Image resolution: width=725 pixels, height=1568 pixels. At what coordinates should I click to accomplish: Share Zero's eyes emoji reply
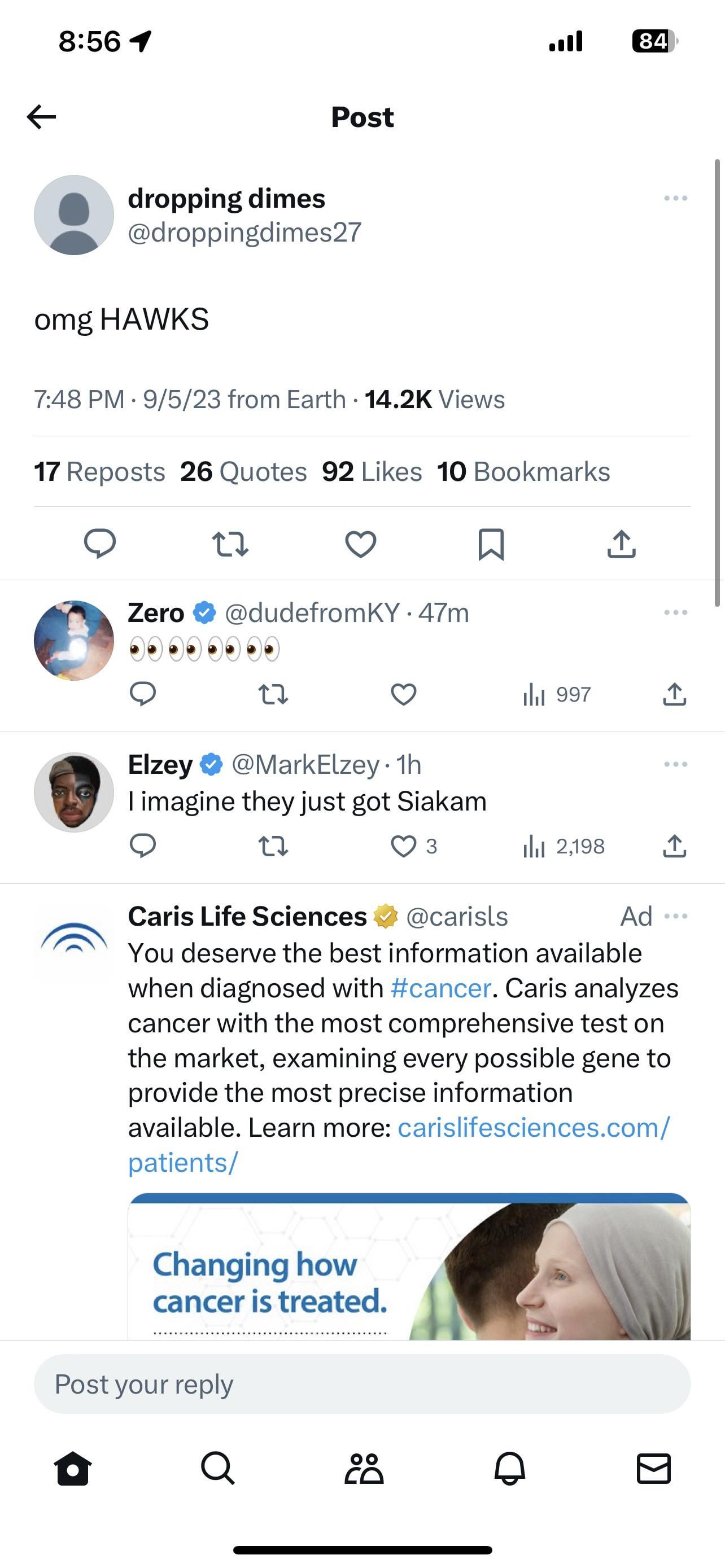[674, 694]
